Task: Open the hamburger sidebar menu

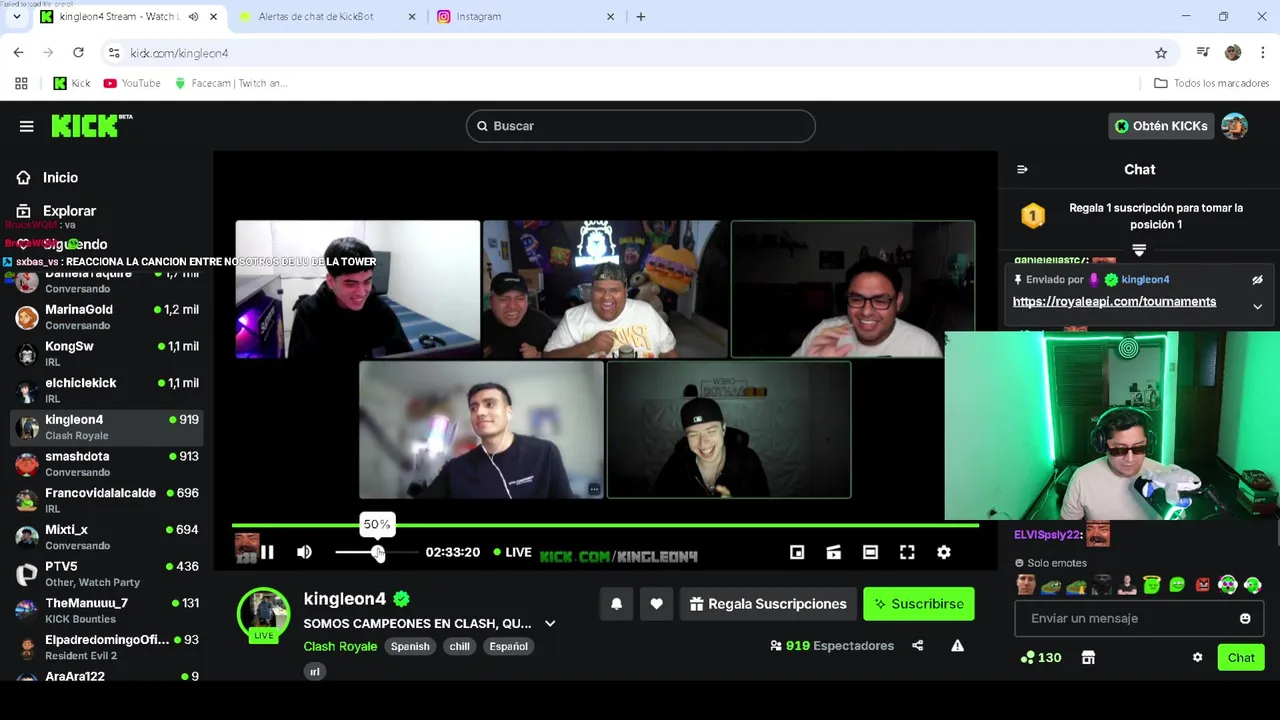Action: point(27,126)
